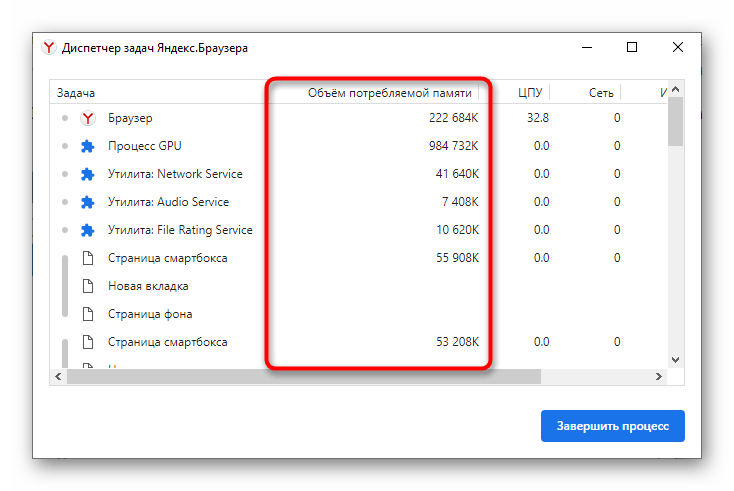Click the vertical scrollbar thumb

(675, 122)
